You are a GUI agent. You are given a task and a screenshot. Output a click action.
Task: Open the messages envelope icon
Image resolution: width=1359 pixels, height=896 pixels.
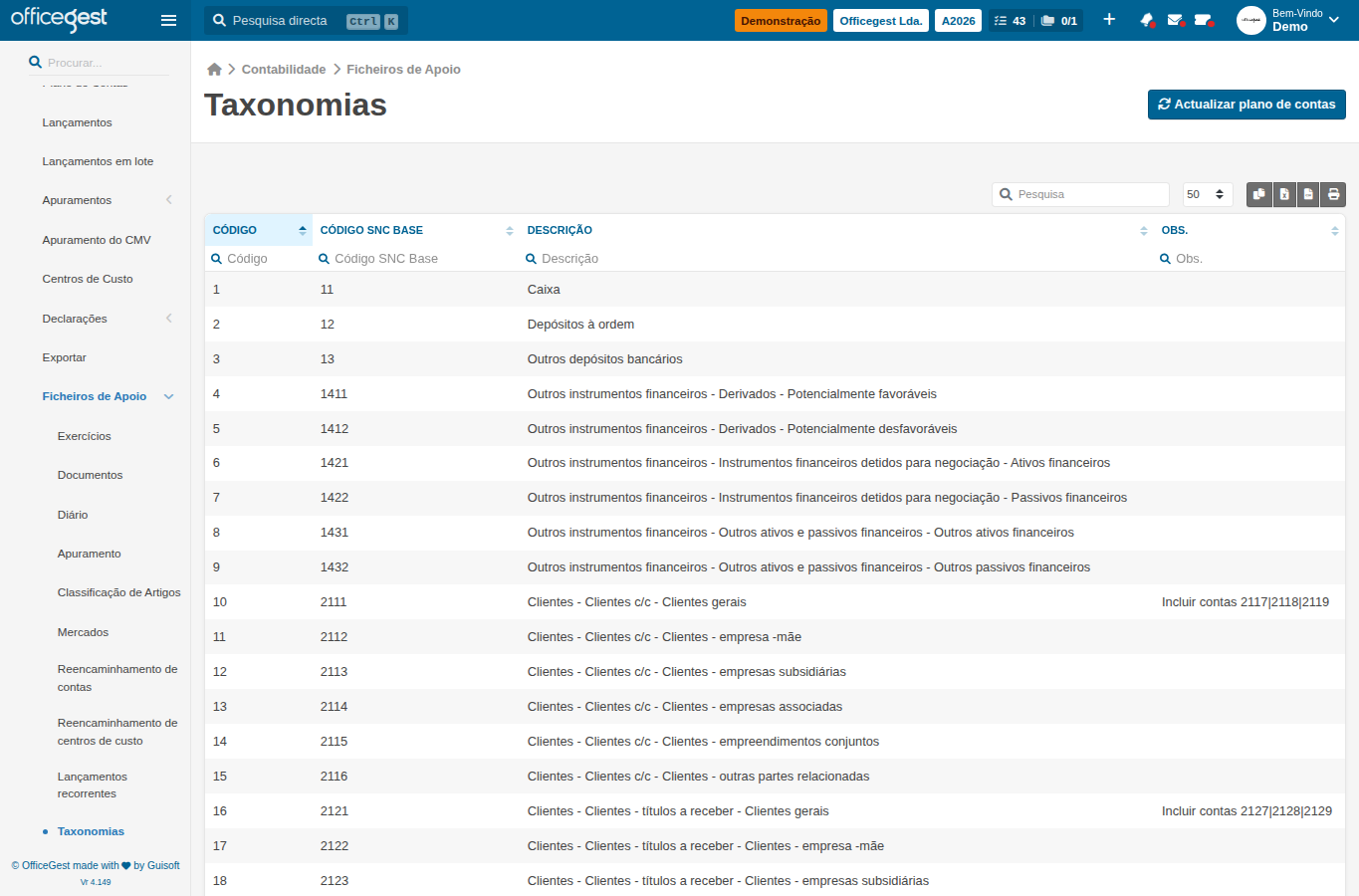(1175, 20)
